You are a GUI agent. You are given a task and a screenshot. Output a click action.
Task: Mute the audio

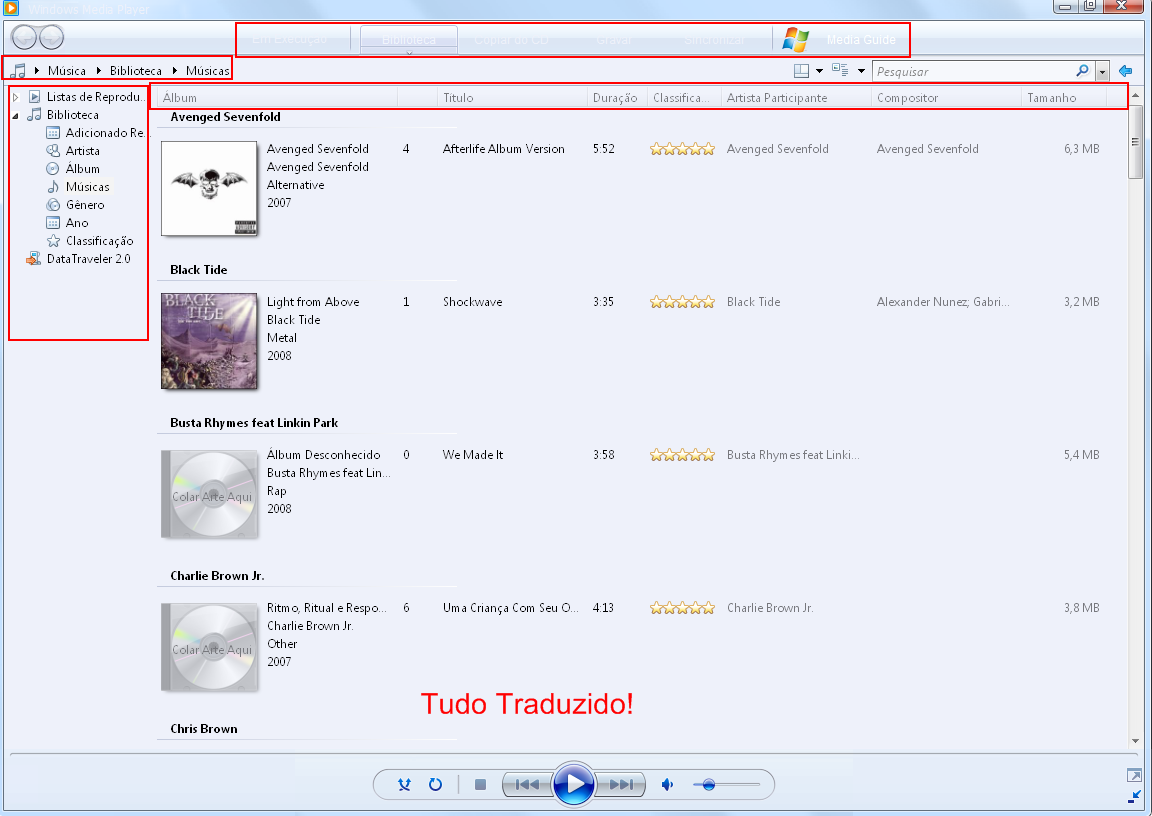667,784
